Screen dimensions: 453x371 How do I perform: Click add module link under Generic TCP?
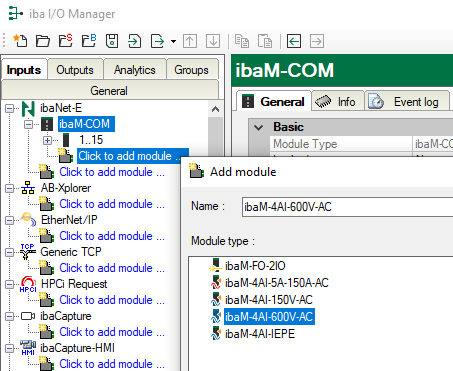[x=112, y=268]
